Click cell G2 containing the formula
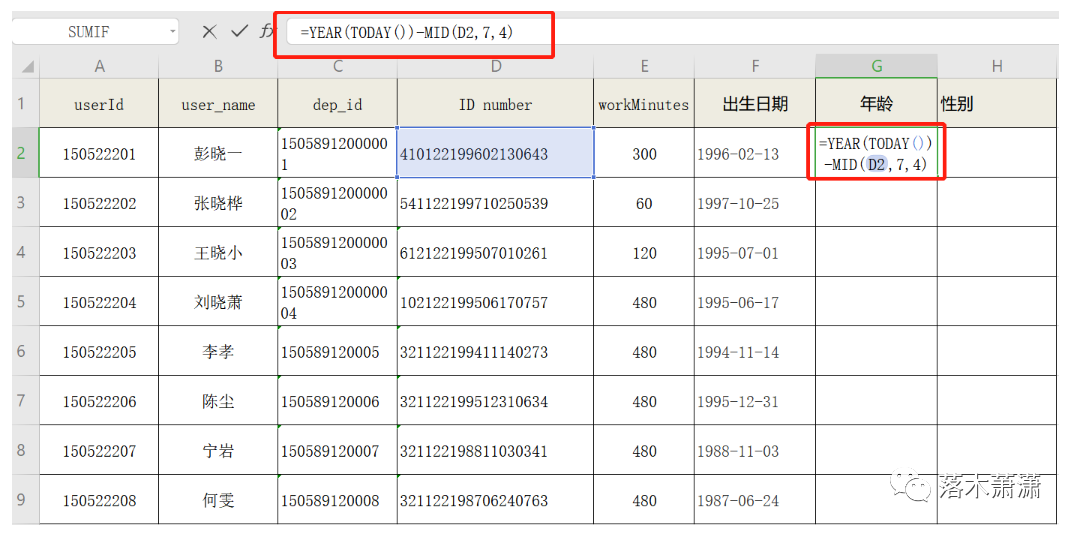 point(876,153)
